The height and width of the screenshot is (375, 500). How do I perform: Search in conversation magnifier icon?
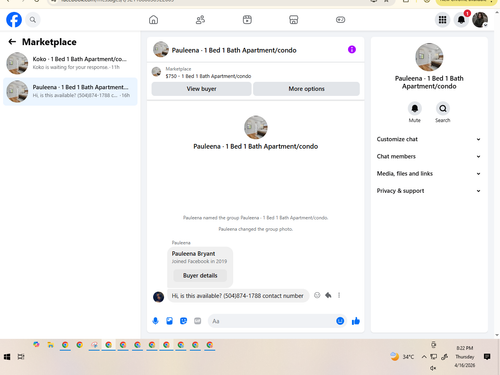point(443,109)
